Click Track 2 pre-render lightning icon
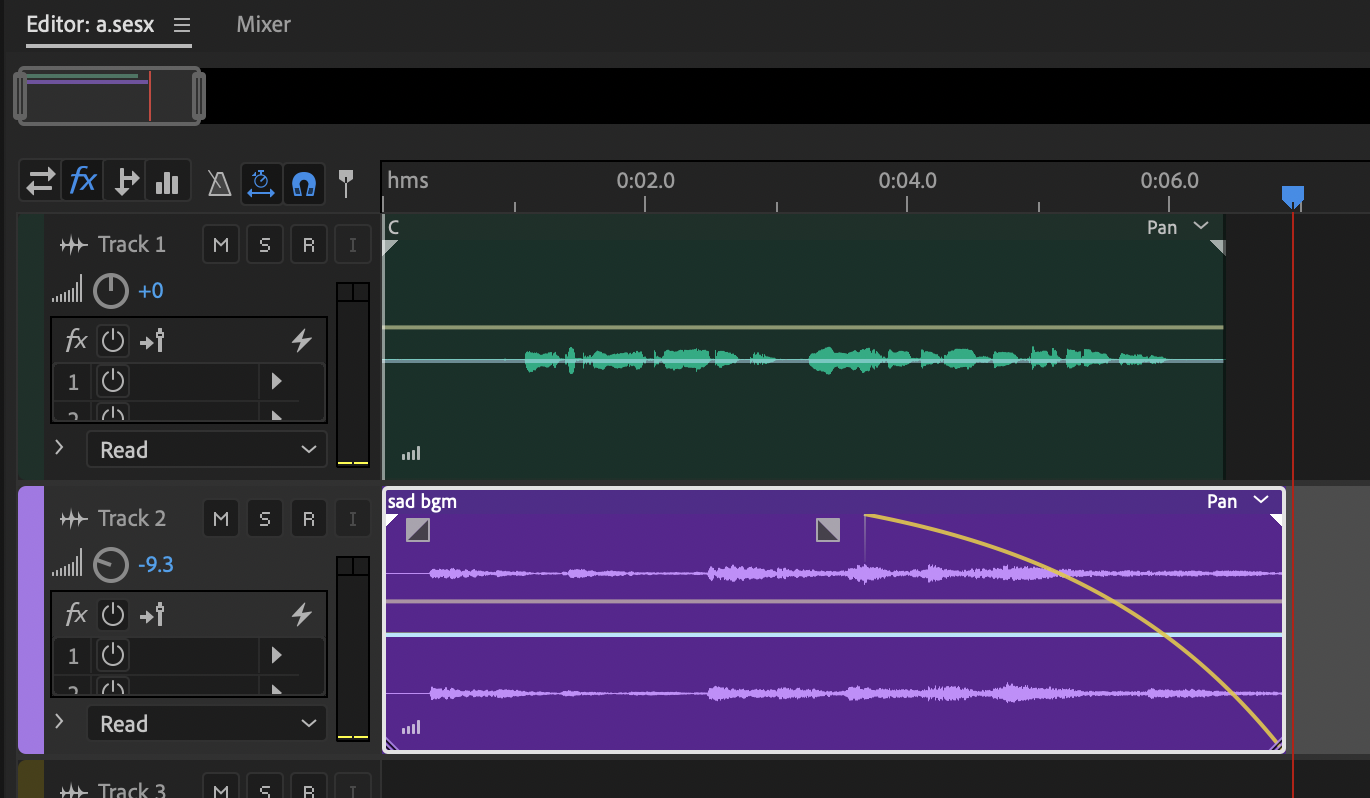Image resolution: width=1370 pixels, height=798 pixels. point(301,615)
